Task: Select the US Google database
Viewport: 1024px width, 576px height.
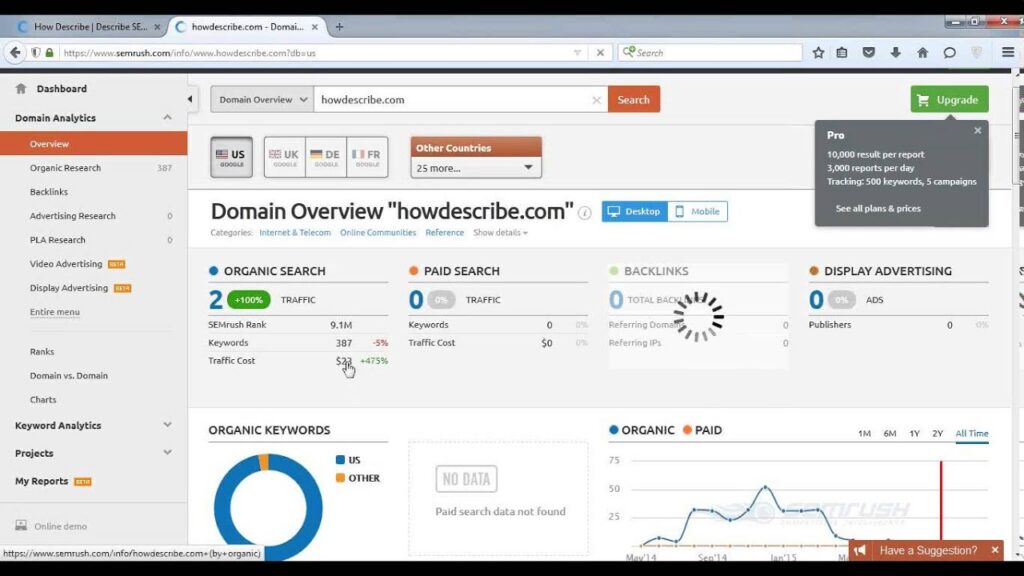Action: [231, 157]
